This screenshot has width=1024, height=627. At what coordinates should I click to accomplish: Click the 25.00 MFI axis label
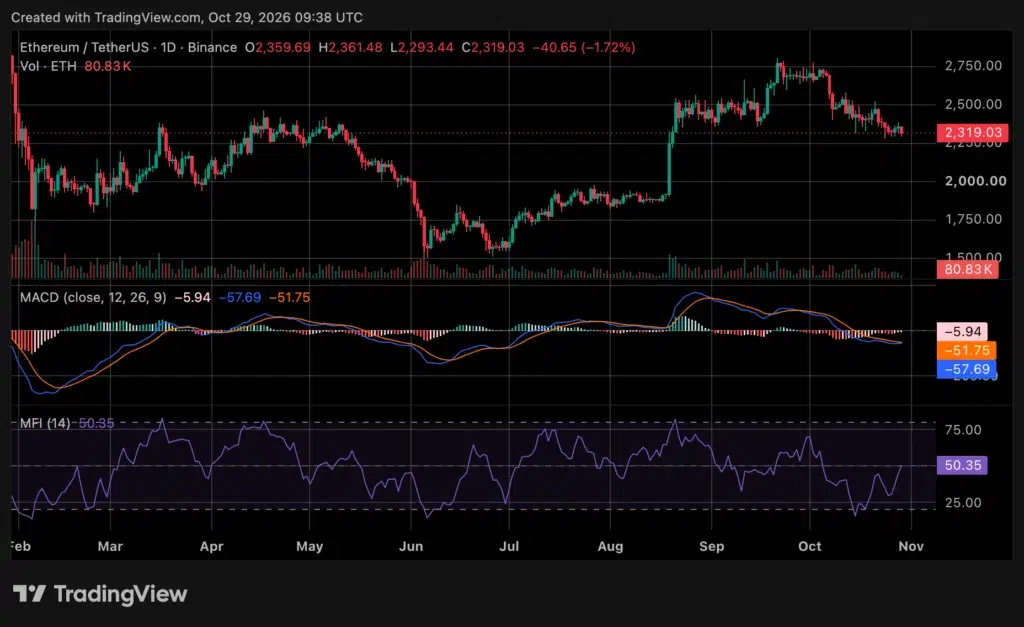point(963,503)
